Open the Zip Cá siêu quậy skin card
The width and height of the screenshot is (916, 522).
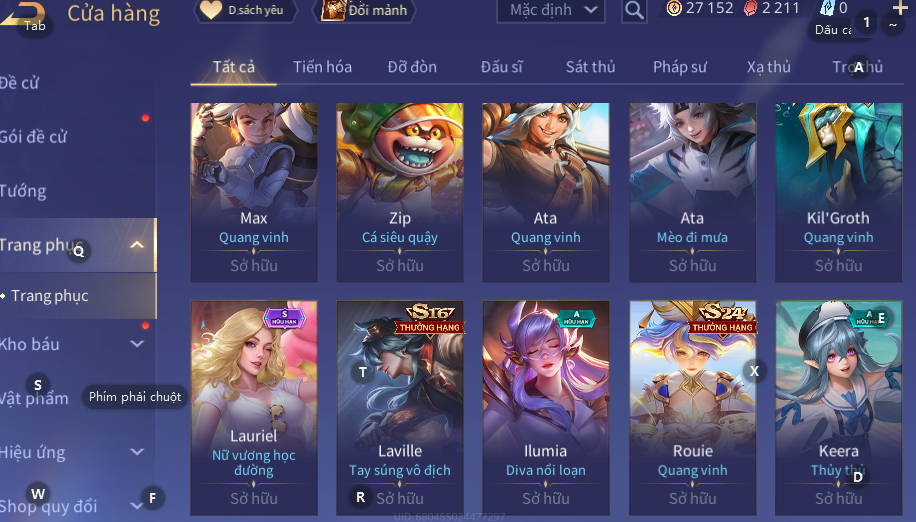coord(400,193)
